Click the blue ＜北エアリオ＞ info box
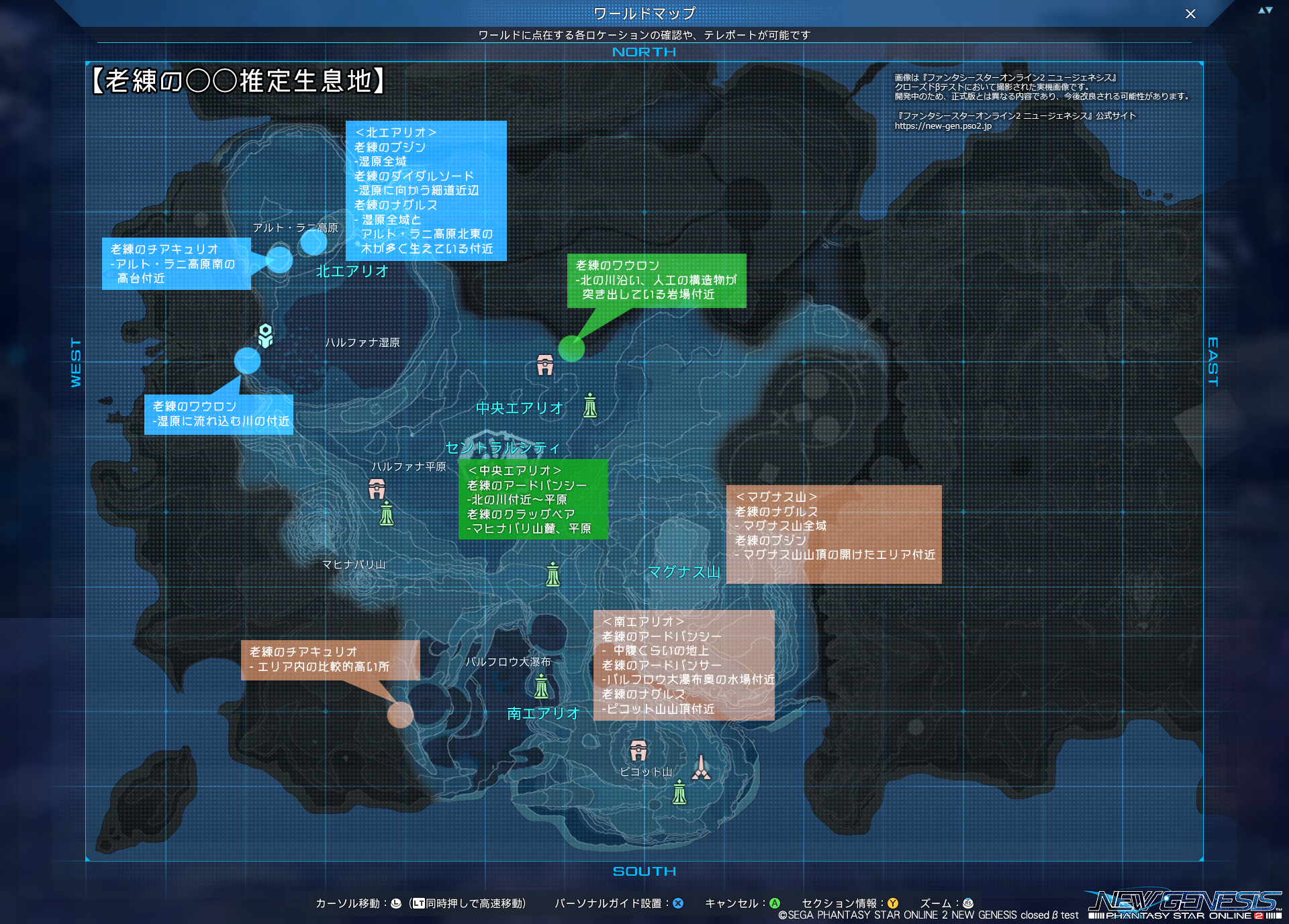 point(426,191)
